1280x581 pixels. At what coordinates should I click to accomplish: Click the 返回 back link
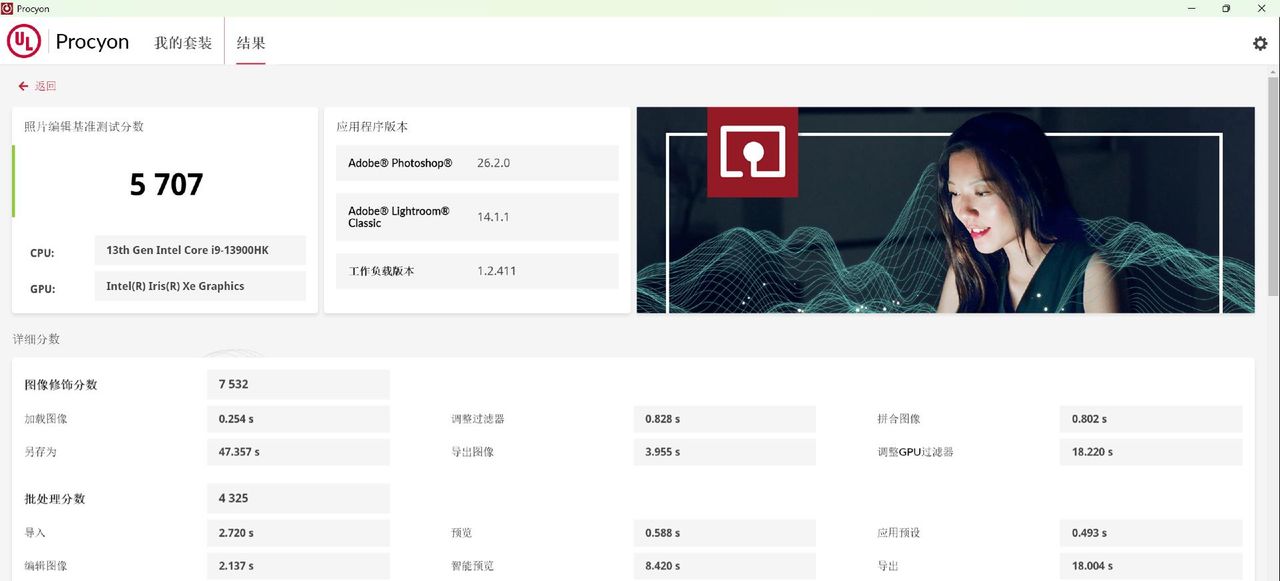tap(44, 86)
